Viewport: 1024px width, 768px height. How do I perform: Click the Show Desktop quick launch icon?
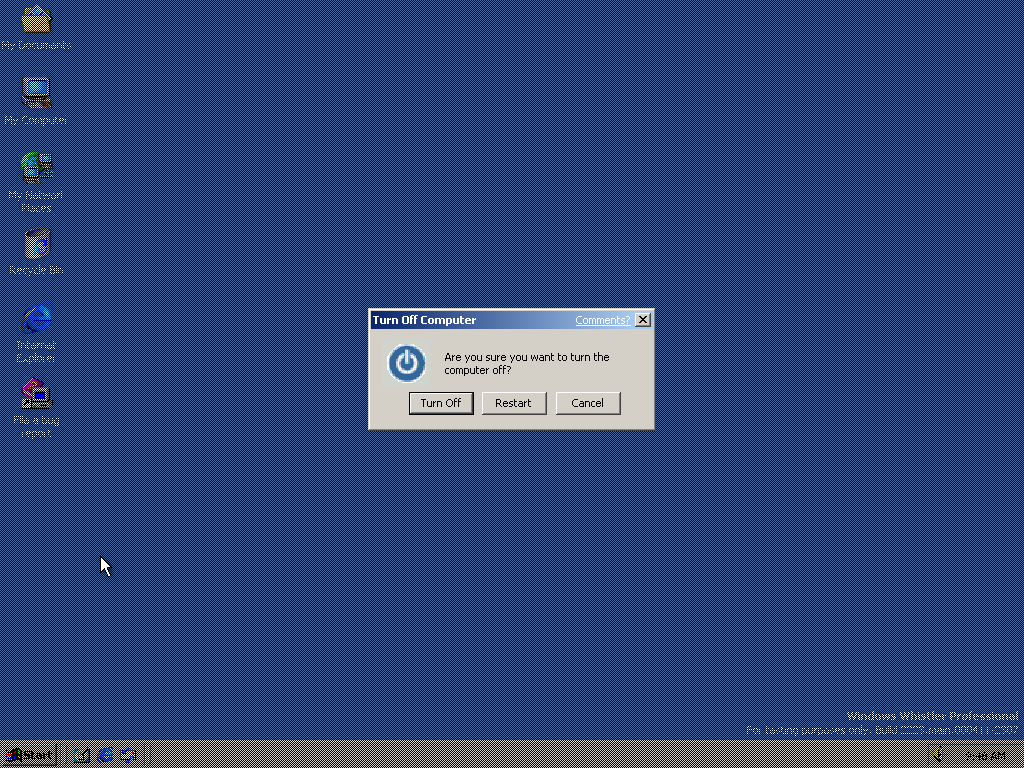click(x=82, y=756)
